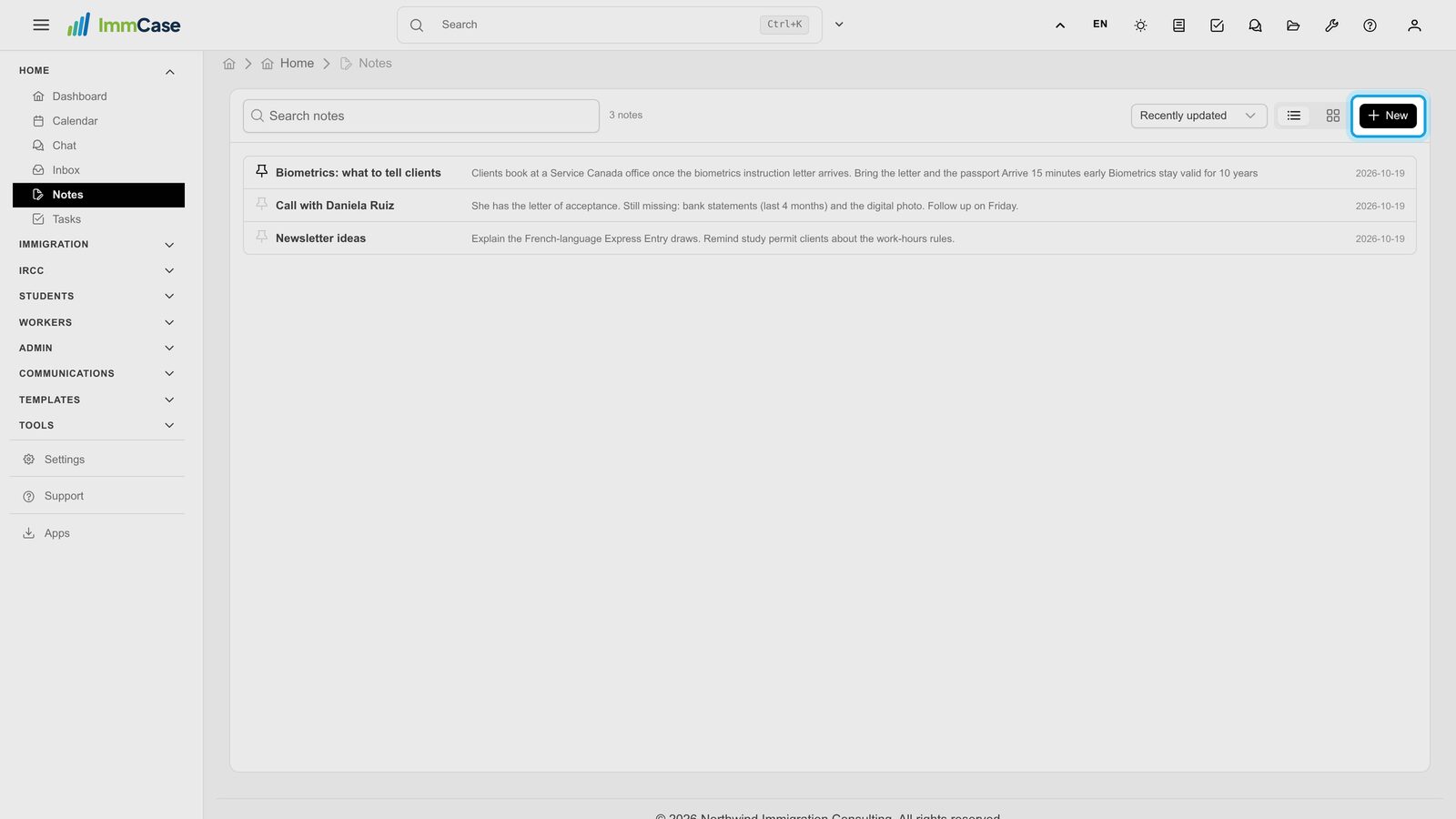Viewport: 1456px width, 819px height.
Task: Go to the Home breadcrumb link
Action: click(x=288, y=64)
